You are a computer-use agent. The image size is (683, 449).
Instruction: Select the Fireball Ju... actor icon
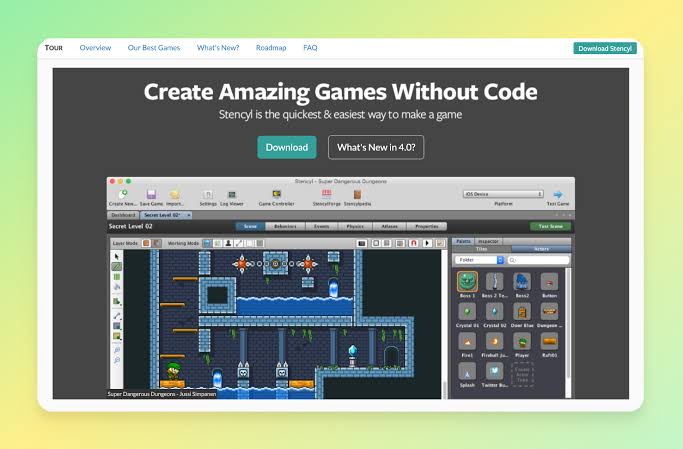[494, 342]
